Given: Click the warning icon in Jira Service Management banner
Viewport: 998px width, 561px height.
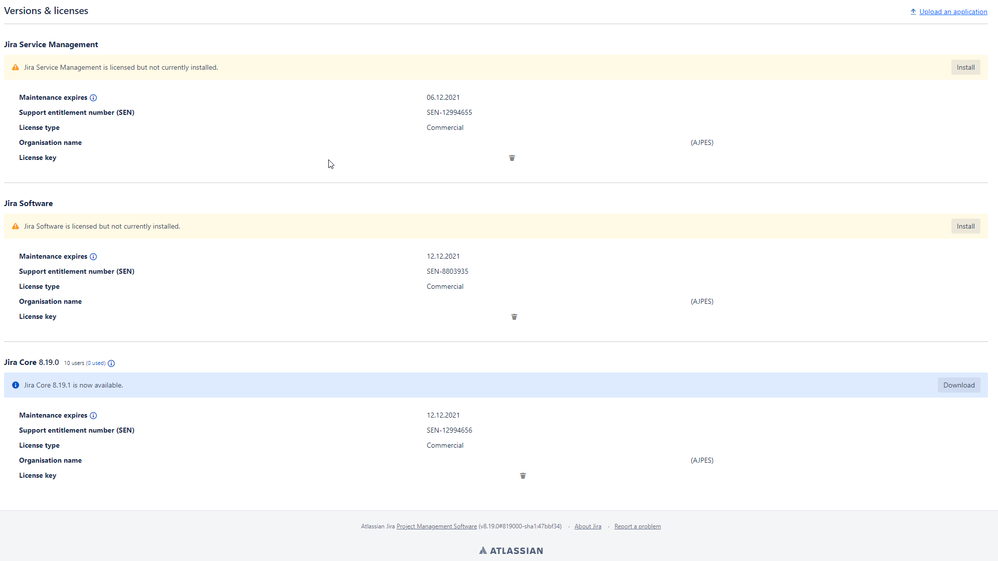Looking at the screenshot, I should [15, 67].
